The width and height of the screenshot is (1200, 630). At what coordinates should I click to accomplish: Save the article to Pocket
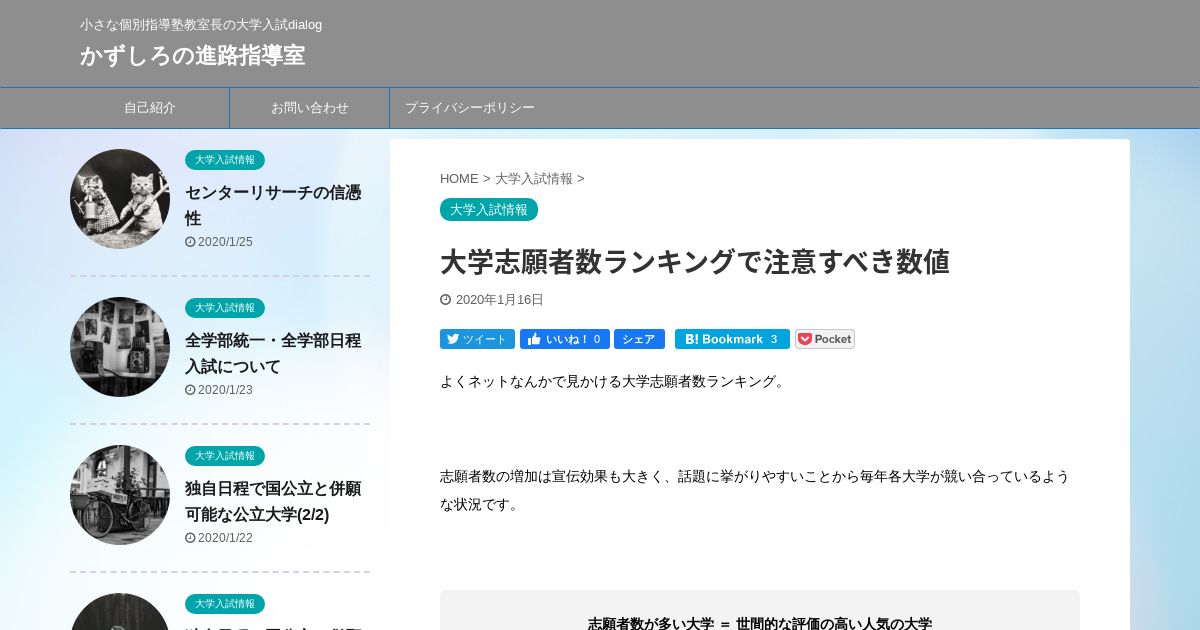[825, 339]
